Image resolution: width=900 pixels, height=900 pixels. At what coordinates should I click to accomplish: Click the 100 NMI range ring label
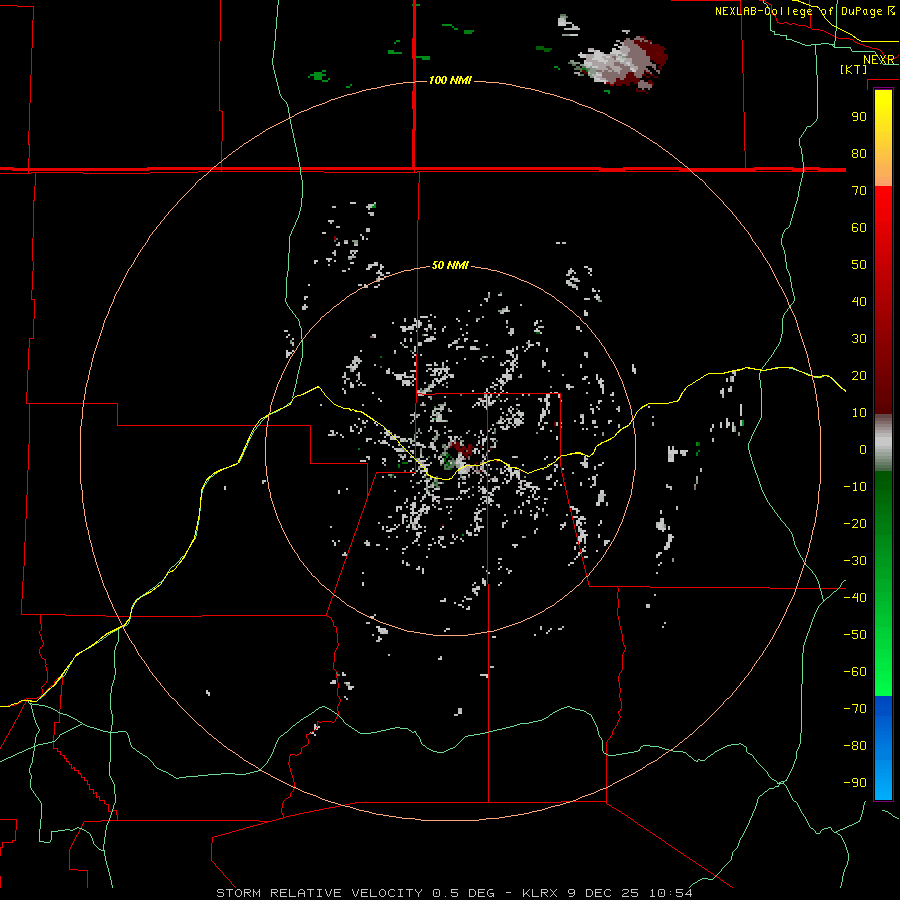(450, 80)
